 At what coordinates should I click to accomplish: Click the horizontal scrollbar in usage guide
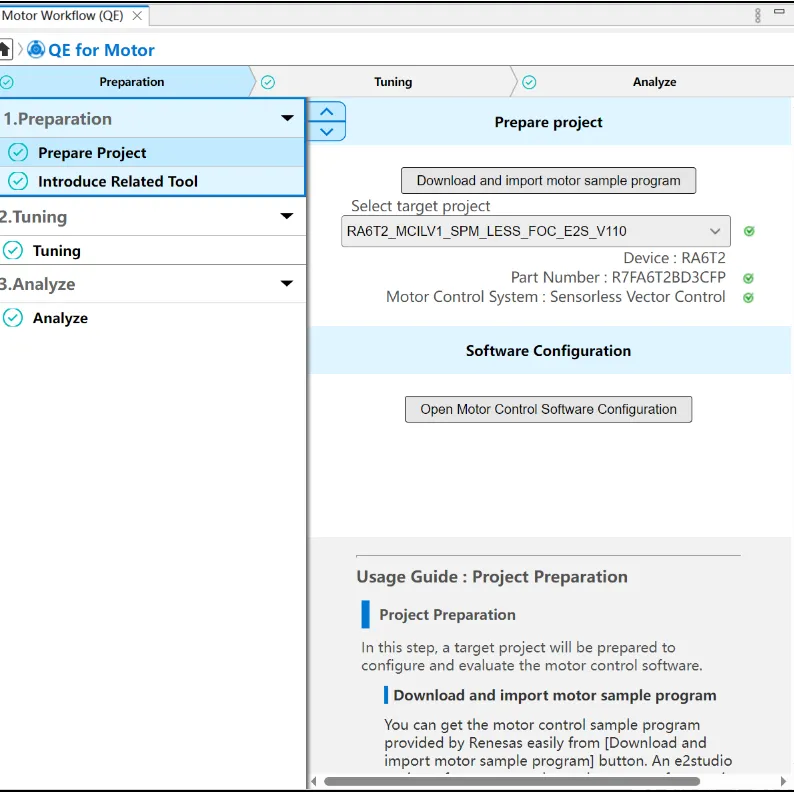[512, 781]
